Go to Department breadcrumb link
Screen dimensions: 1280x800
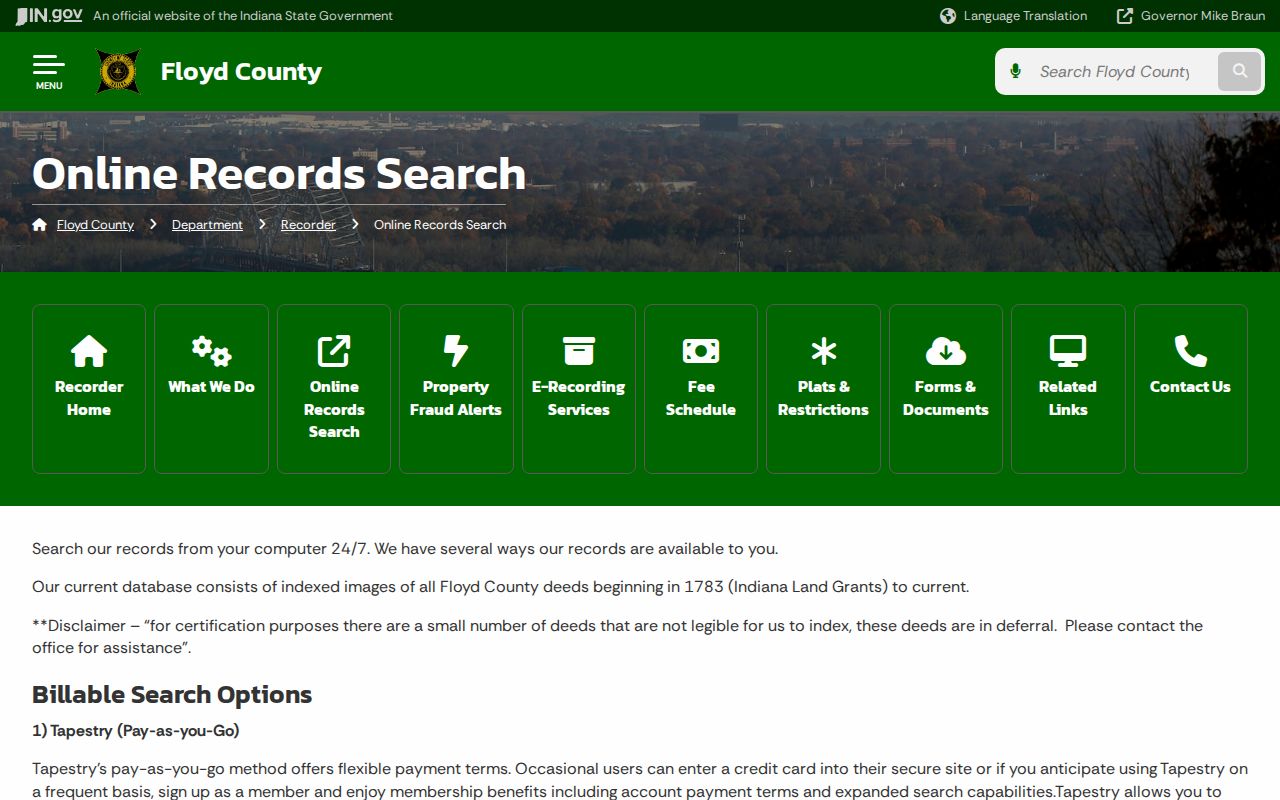[207, 225]
